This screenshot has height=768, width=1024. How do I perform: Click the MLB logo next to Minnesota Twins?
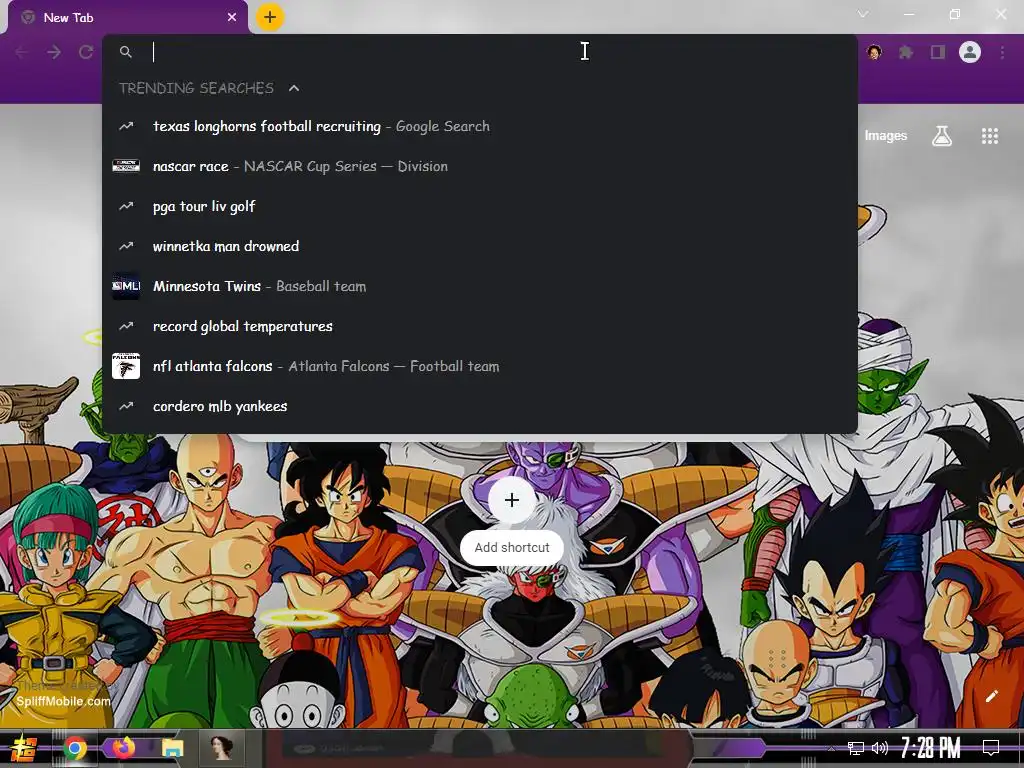point(126,286)
